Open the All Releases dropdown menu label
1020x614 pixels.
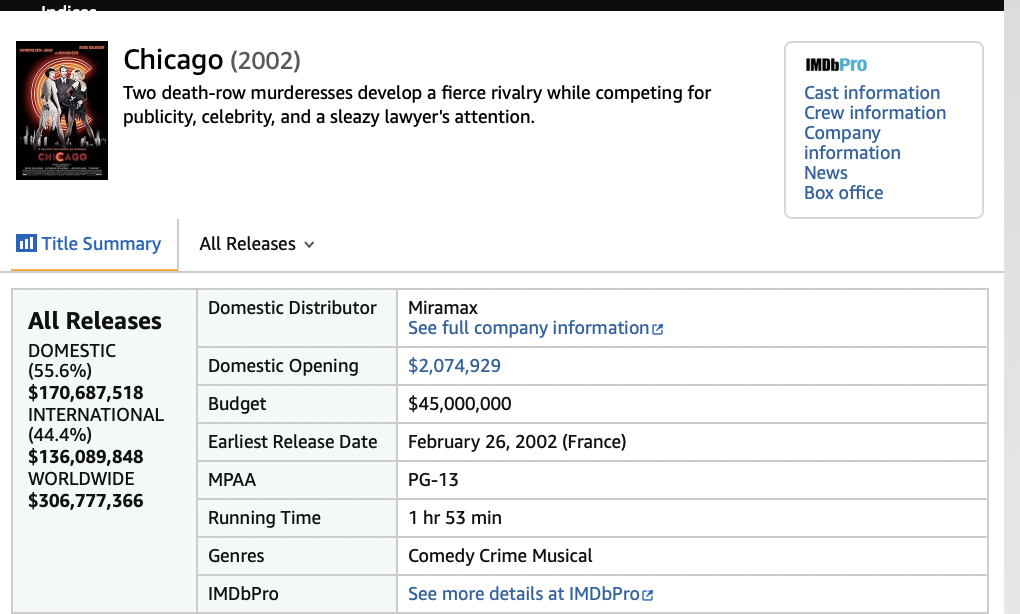247,244
